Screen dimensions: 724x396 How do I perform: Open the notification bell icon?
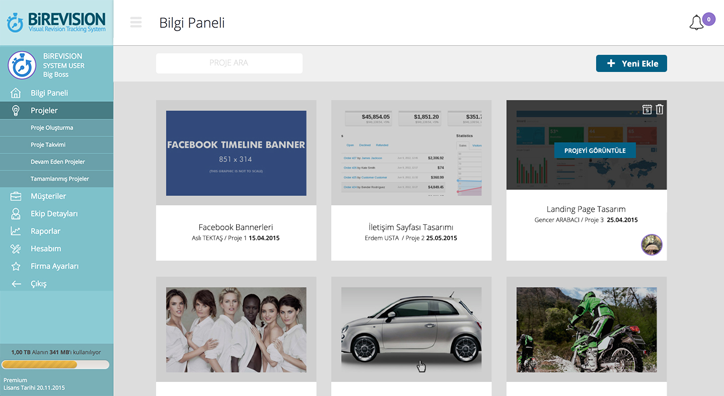[x=696, y=23]
